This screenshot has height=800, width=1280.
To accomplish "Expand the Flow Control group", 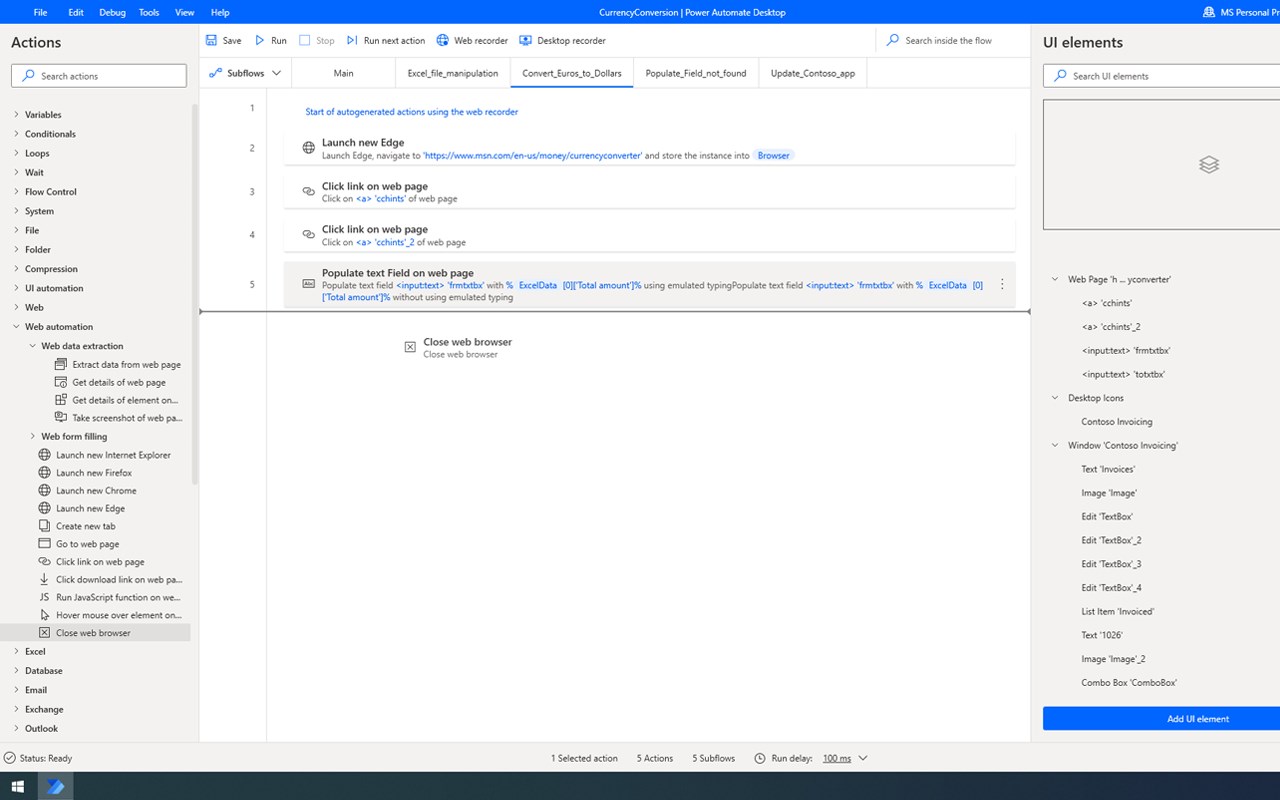I will 16,192.
